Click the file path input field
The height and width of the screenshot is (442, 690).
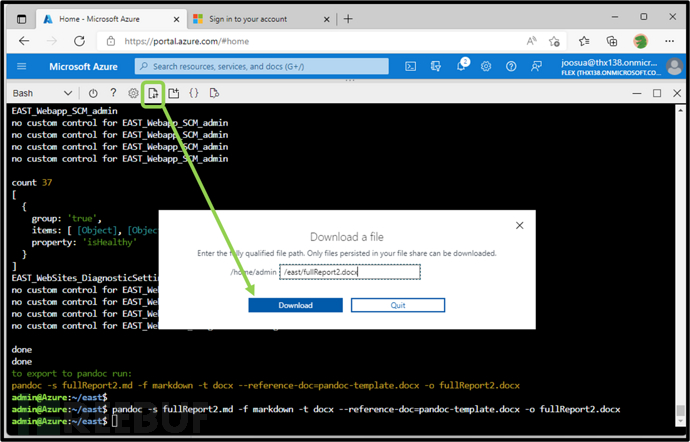[x=349, y=270]
